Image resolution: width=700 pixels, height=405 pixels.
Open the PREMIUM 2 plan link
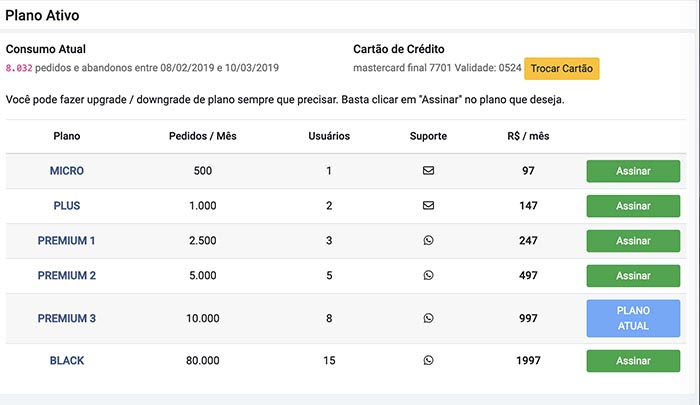67,275
